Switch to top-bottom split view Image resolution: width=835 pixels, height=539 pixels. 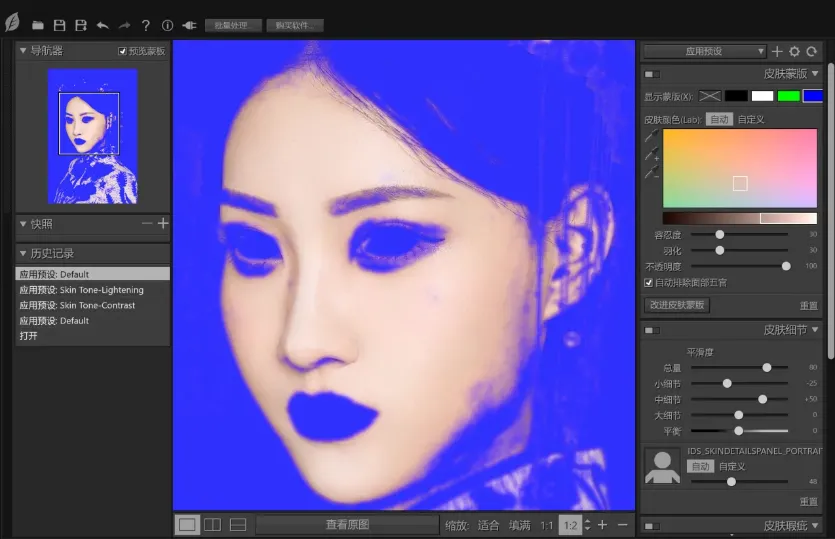[x=238, y=525]
